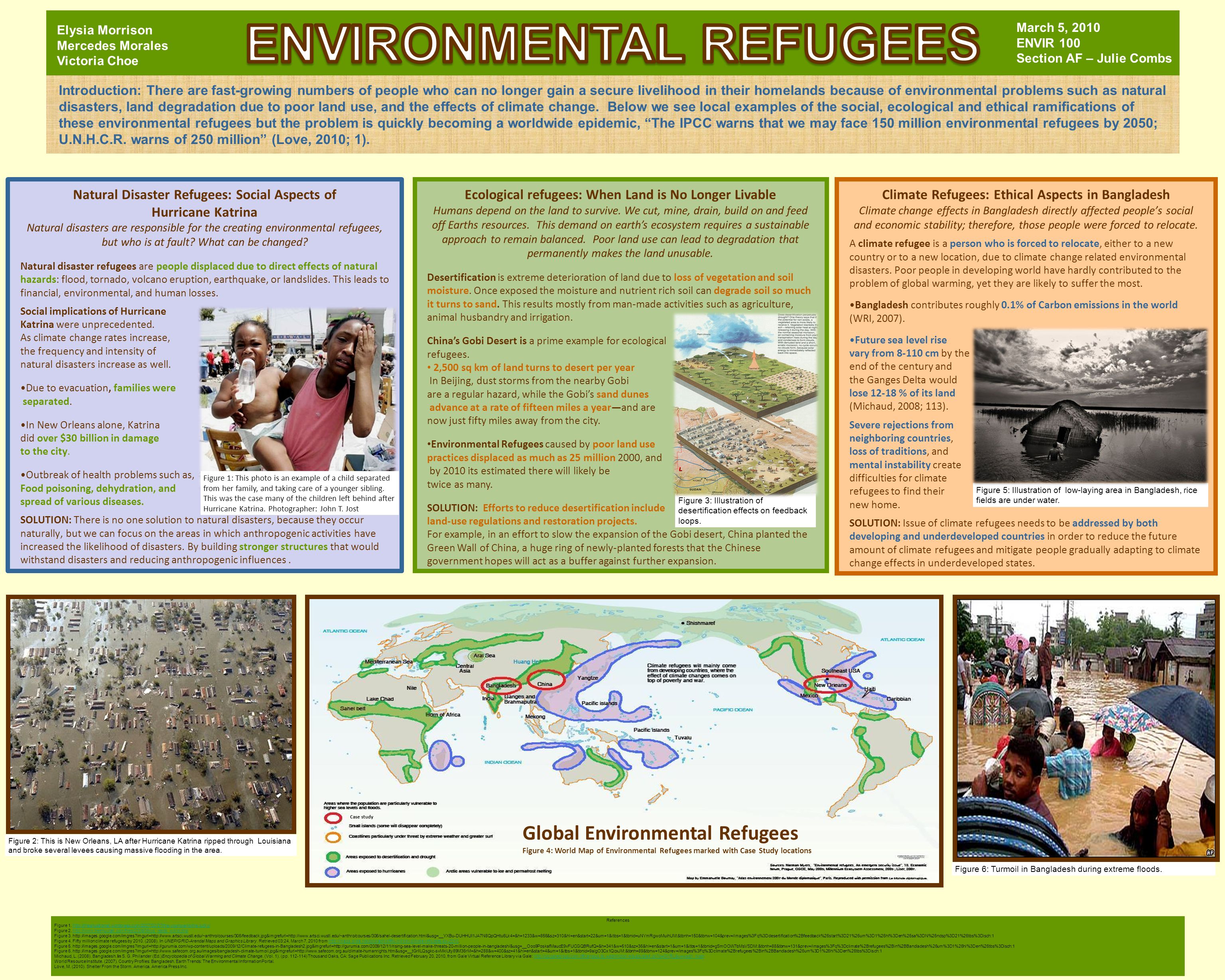This screenshot has width=1225, height=980.
Task: Click the Figure 1 photo caption
Action: point(299,493)
